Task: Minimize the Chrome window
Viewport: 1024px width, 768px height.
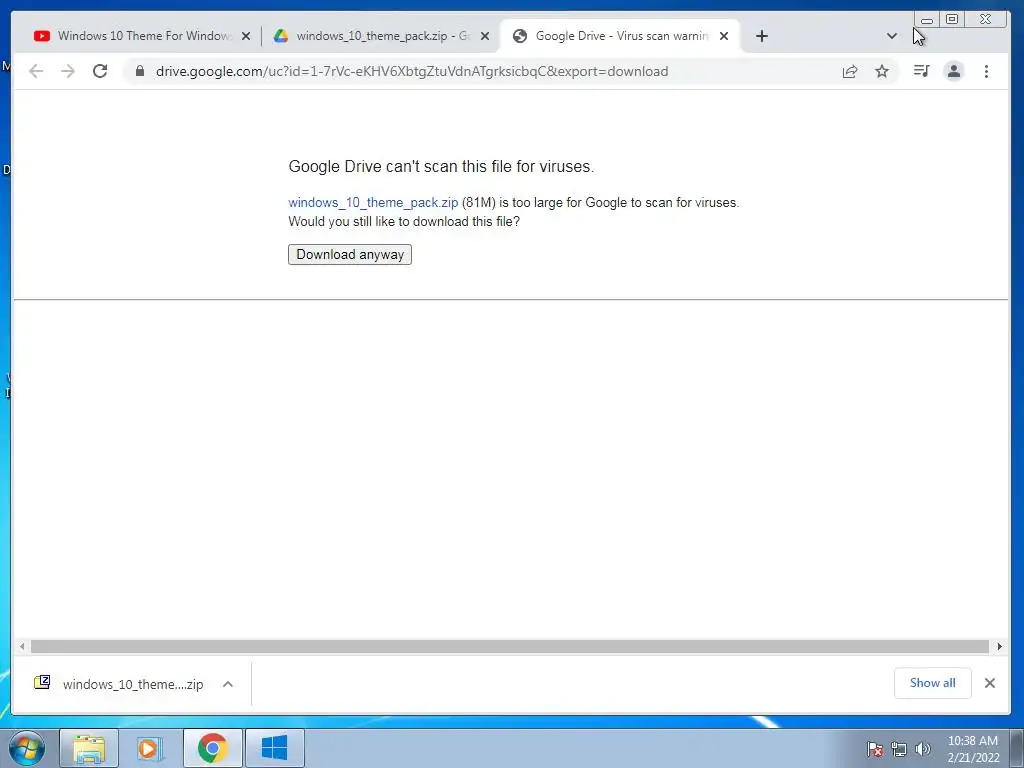Action: pos(926,19)
